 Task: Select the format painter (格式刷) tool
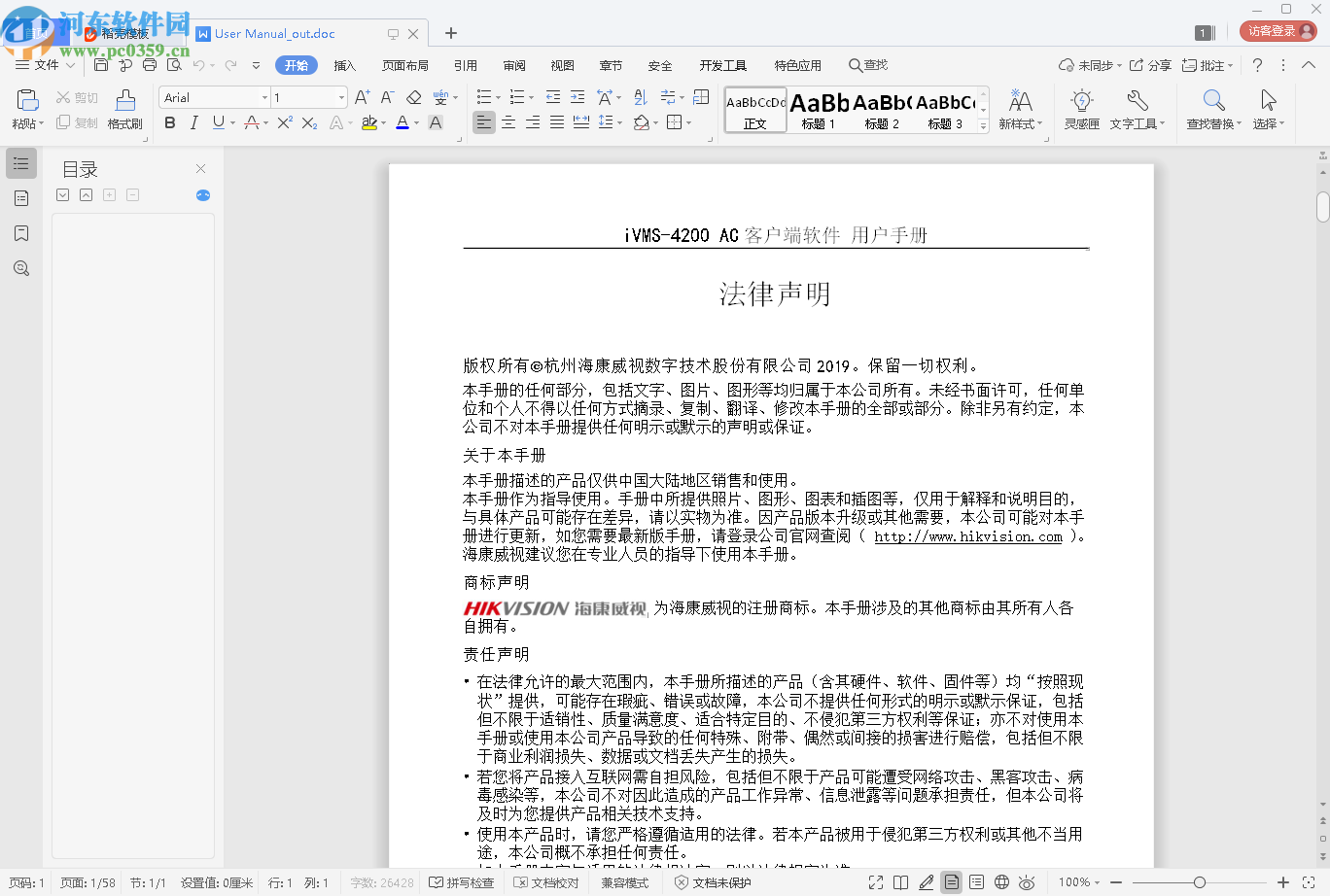[123, 108]
